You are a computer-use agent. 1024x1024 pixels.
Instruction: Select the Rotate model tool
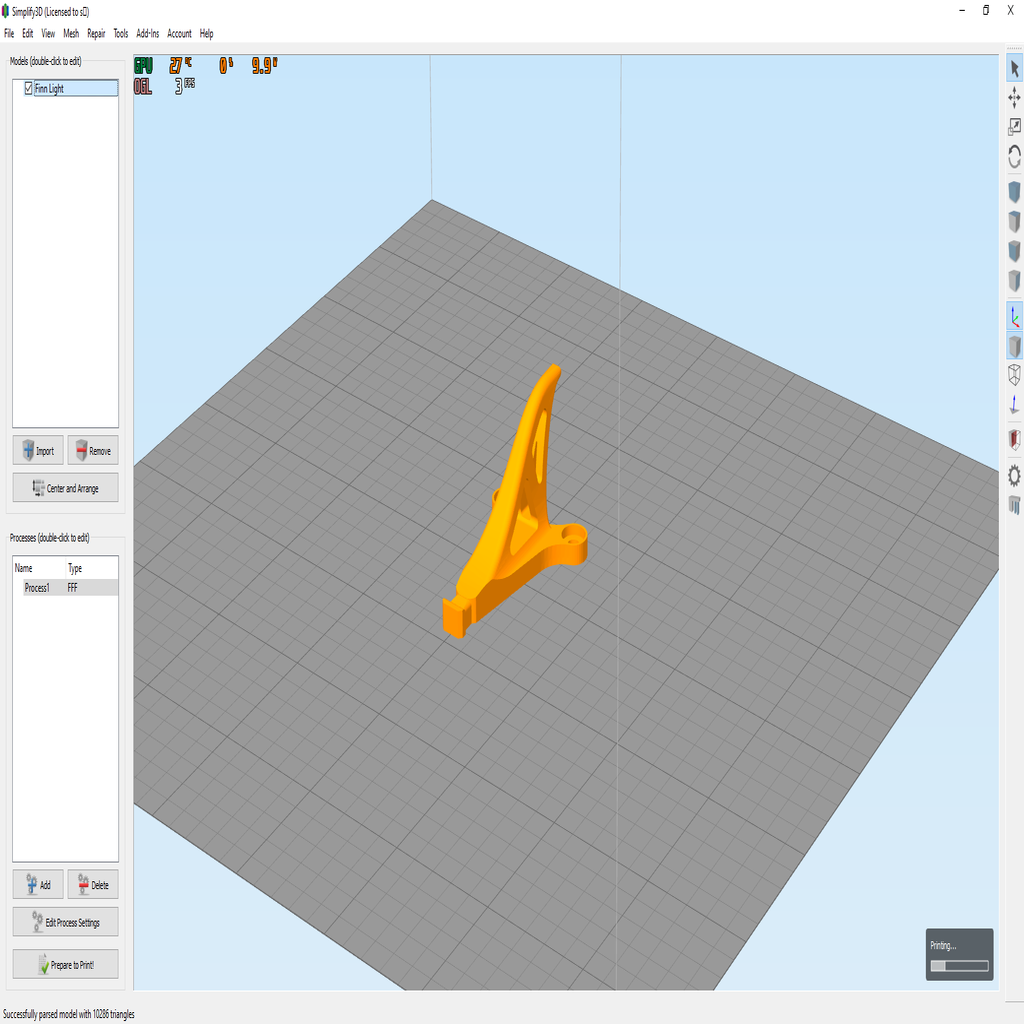coord(1013,157)
